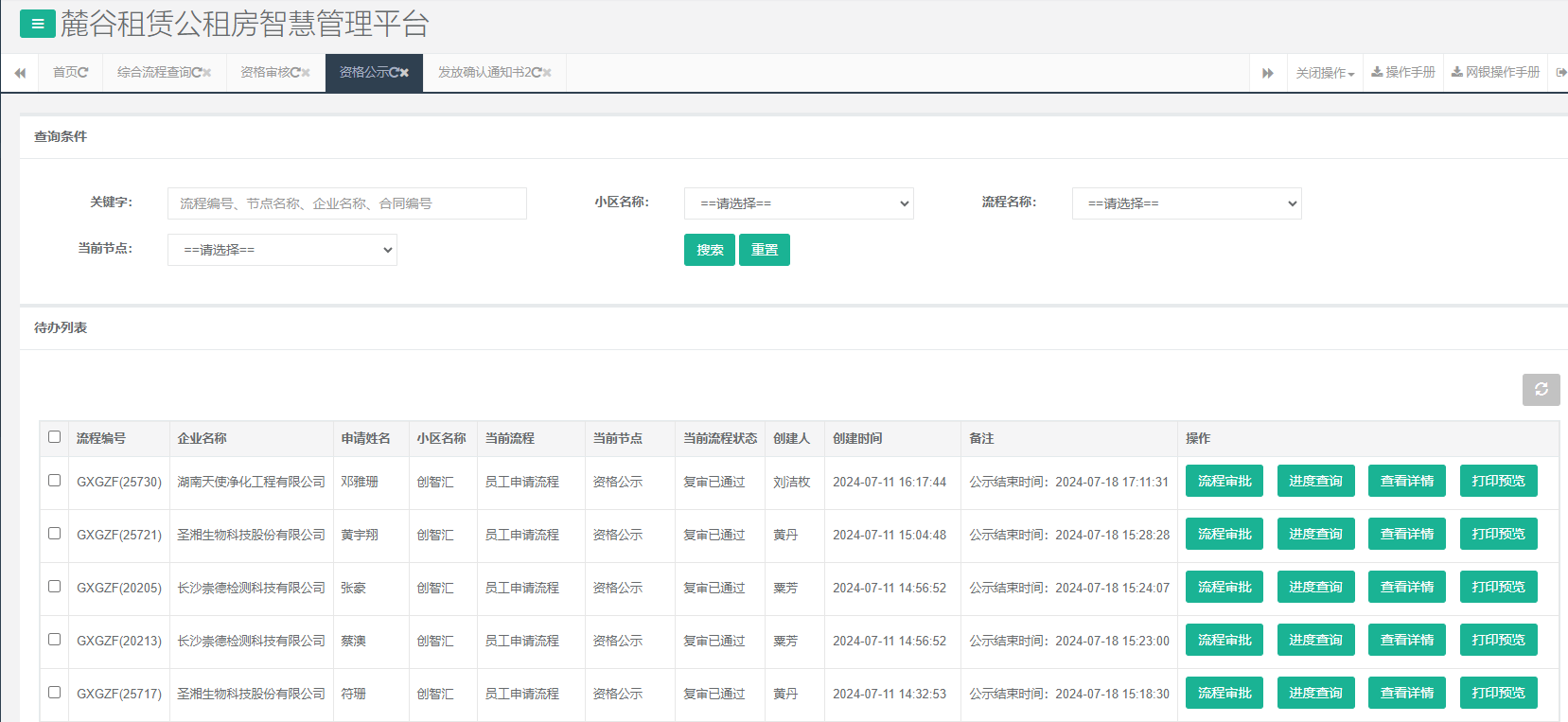Image resolution: width=1568 pixels, height=722 pixels.
Task: Tick the select-all checkbox in table header
Action: click(x=55, y=437)
